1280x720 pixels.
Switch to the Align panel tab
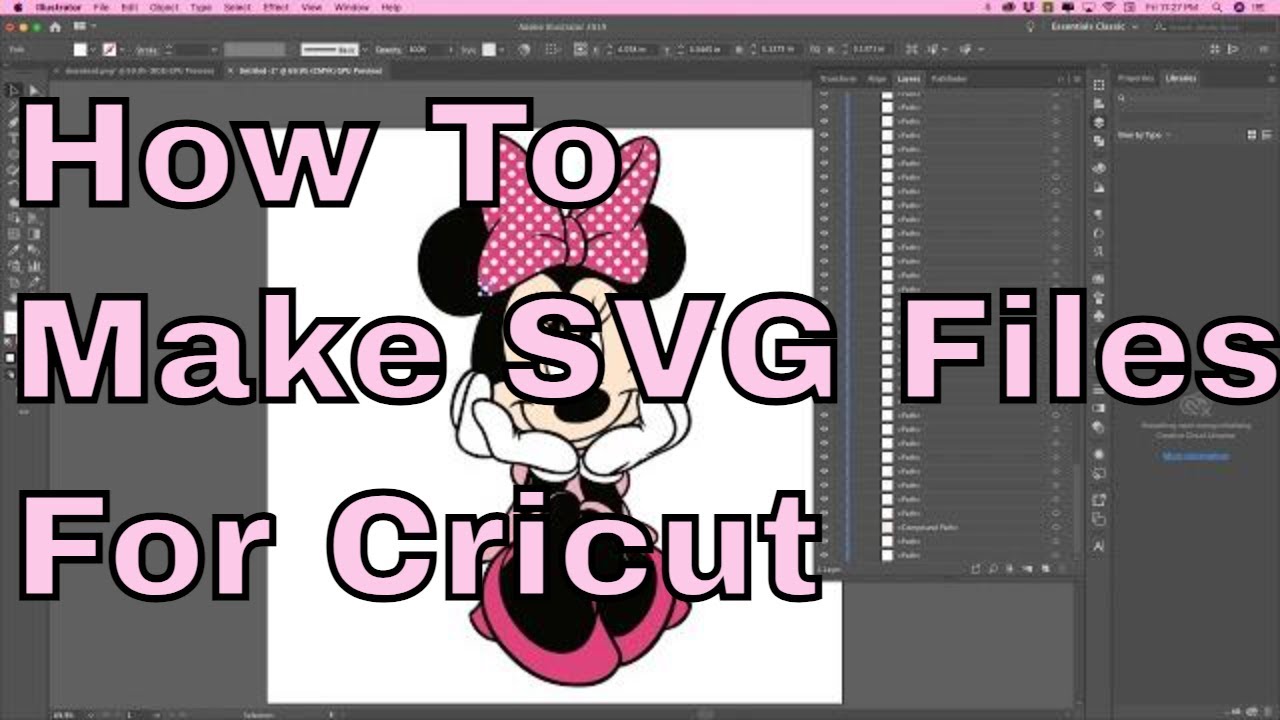coord(876,78)
